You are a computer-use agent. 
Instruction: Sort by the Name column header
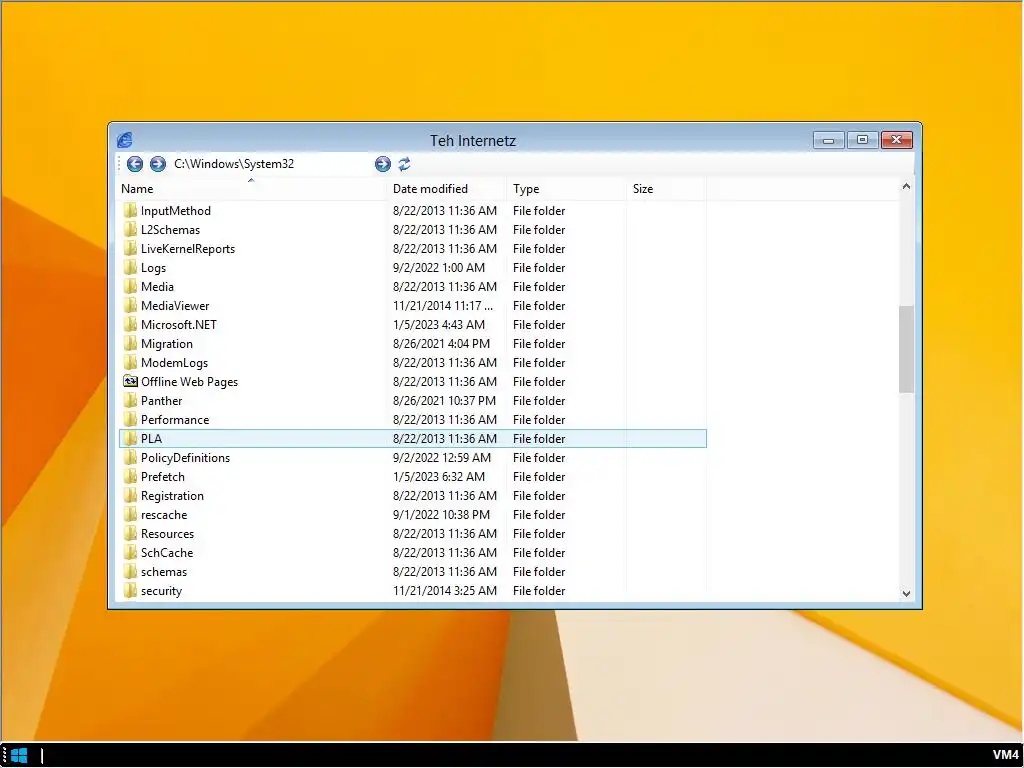coord(251,189)
